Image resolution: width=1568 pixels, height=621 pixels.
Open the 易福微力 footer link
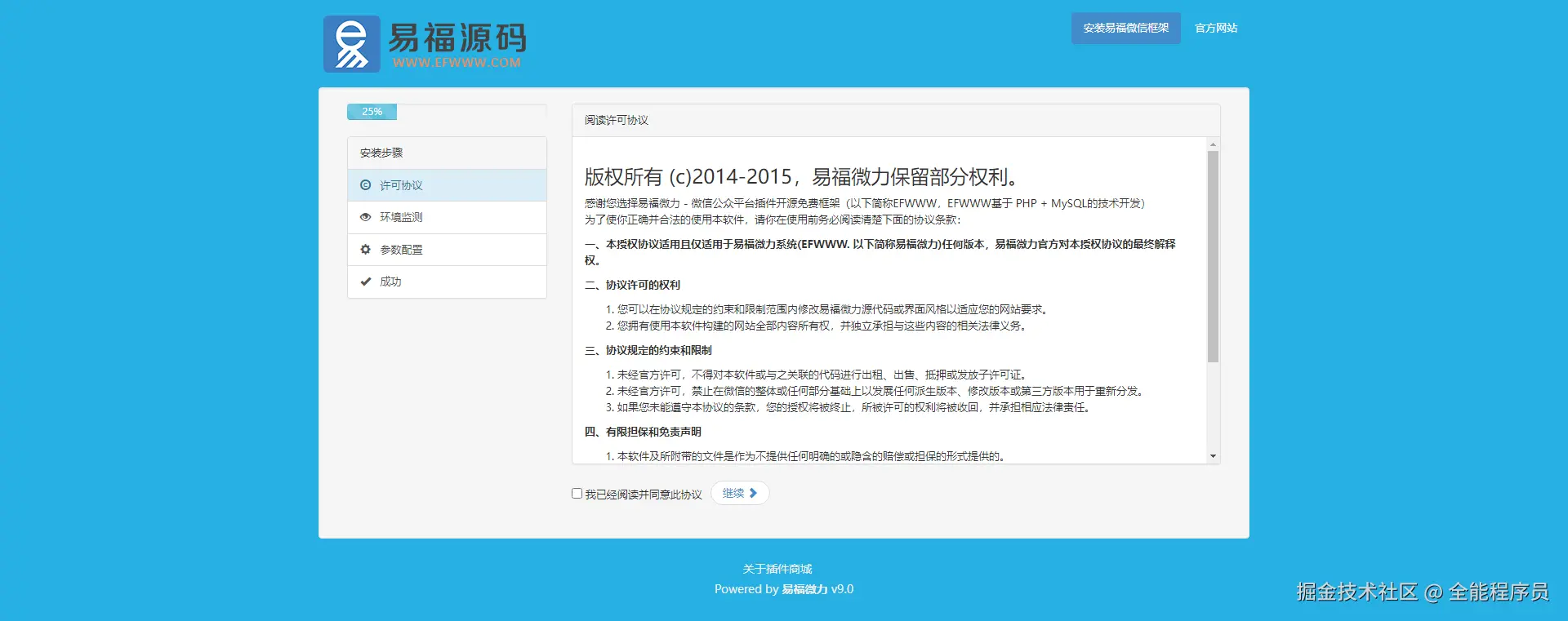[x=804, y=589]
